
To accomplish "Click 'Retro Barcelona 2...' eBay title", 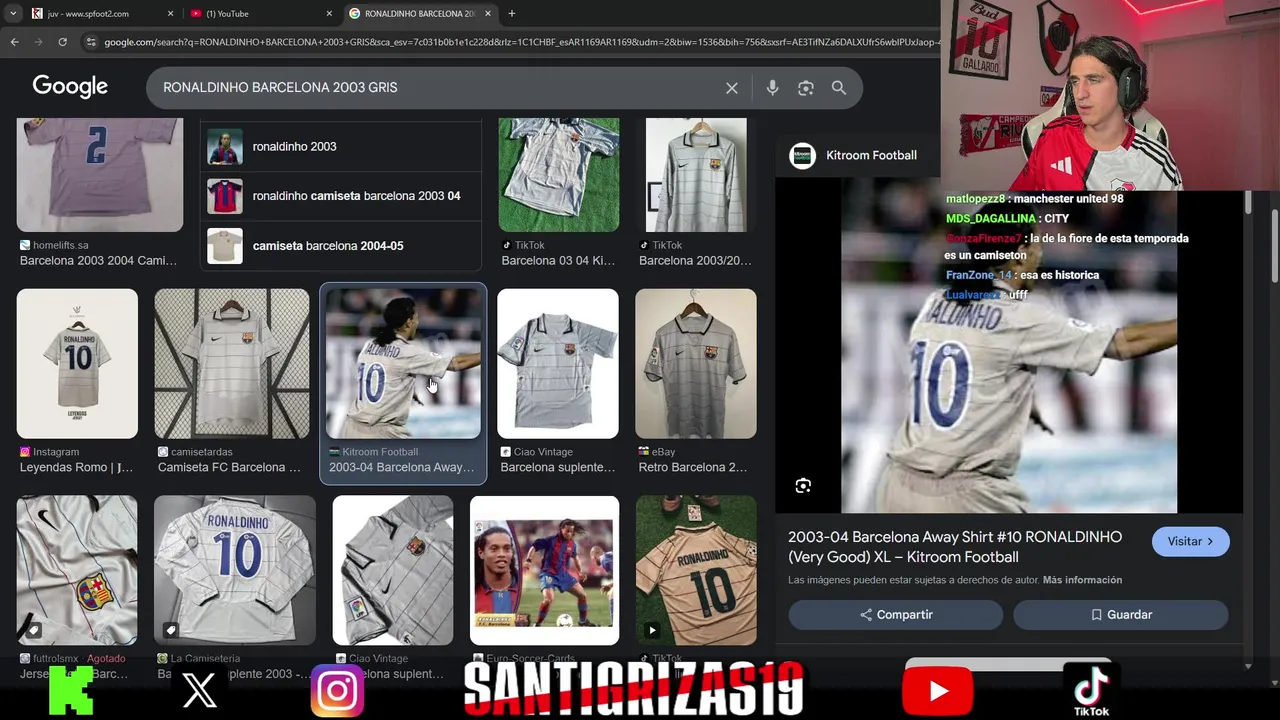I will pyautogui.click(x=693, y=467).
